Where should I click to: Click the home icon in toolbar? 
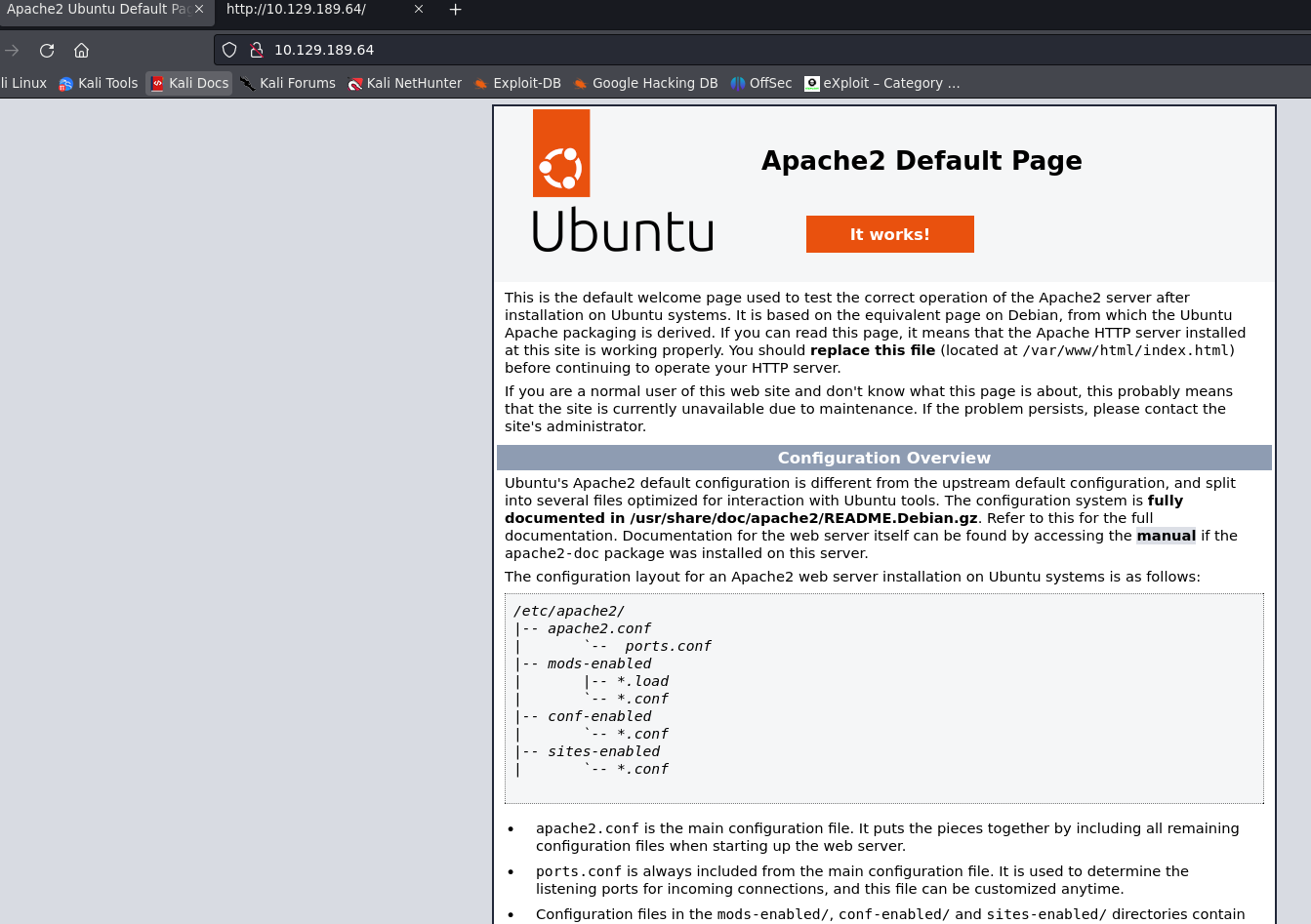(x=82, y=50)
